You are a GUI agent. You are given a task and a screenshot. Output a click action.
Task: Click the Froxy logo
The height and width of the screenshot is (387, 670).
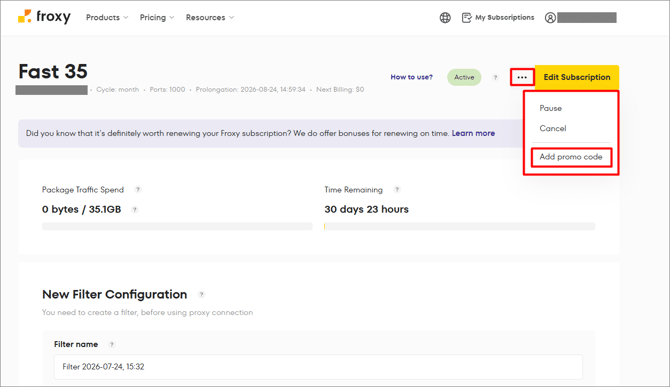[44, 17]
